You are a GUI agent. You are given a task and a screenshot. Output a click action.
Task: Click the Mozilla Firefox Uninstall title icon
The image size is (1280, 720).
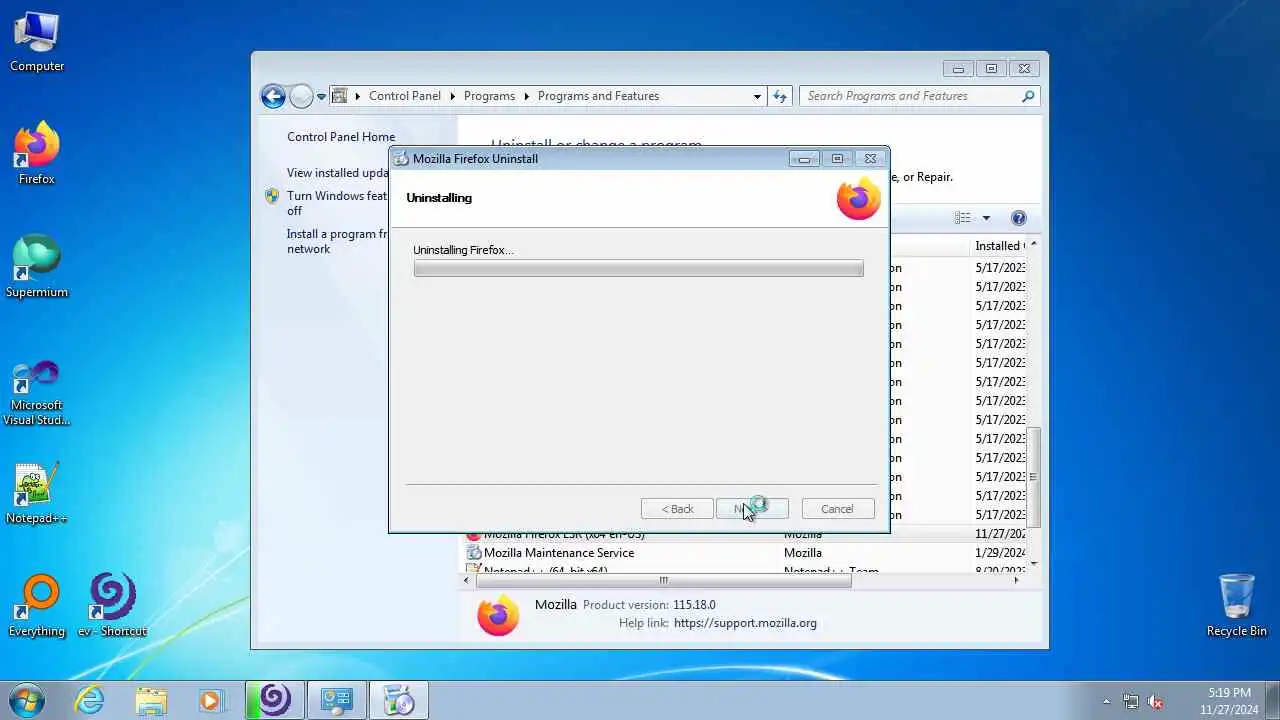click(401, 159)
